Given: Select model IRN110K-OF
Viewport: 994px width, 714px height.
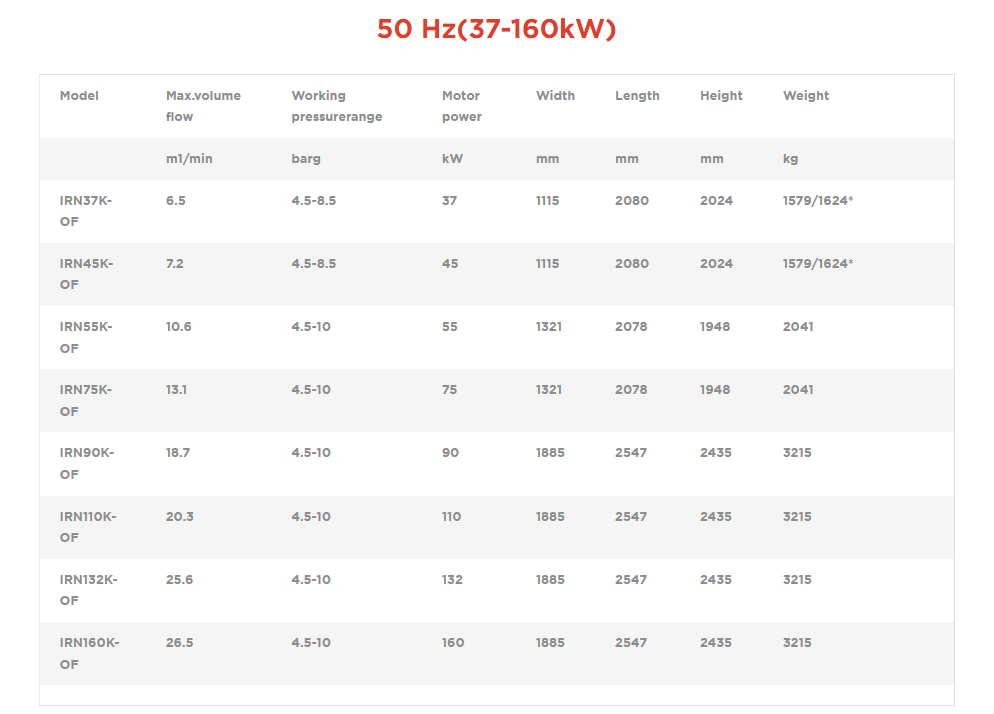Looking at the screenshot, I should (x=88, y=527).
